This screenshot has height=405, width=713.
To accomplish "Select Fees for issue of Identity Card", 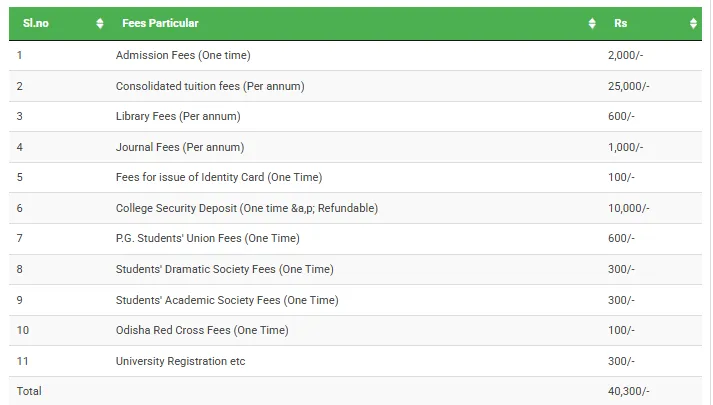I will 219,178.
